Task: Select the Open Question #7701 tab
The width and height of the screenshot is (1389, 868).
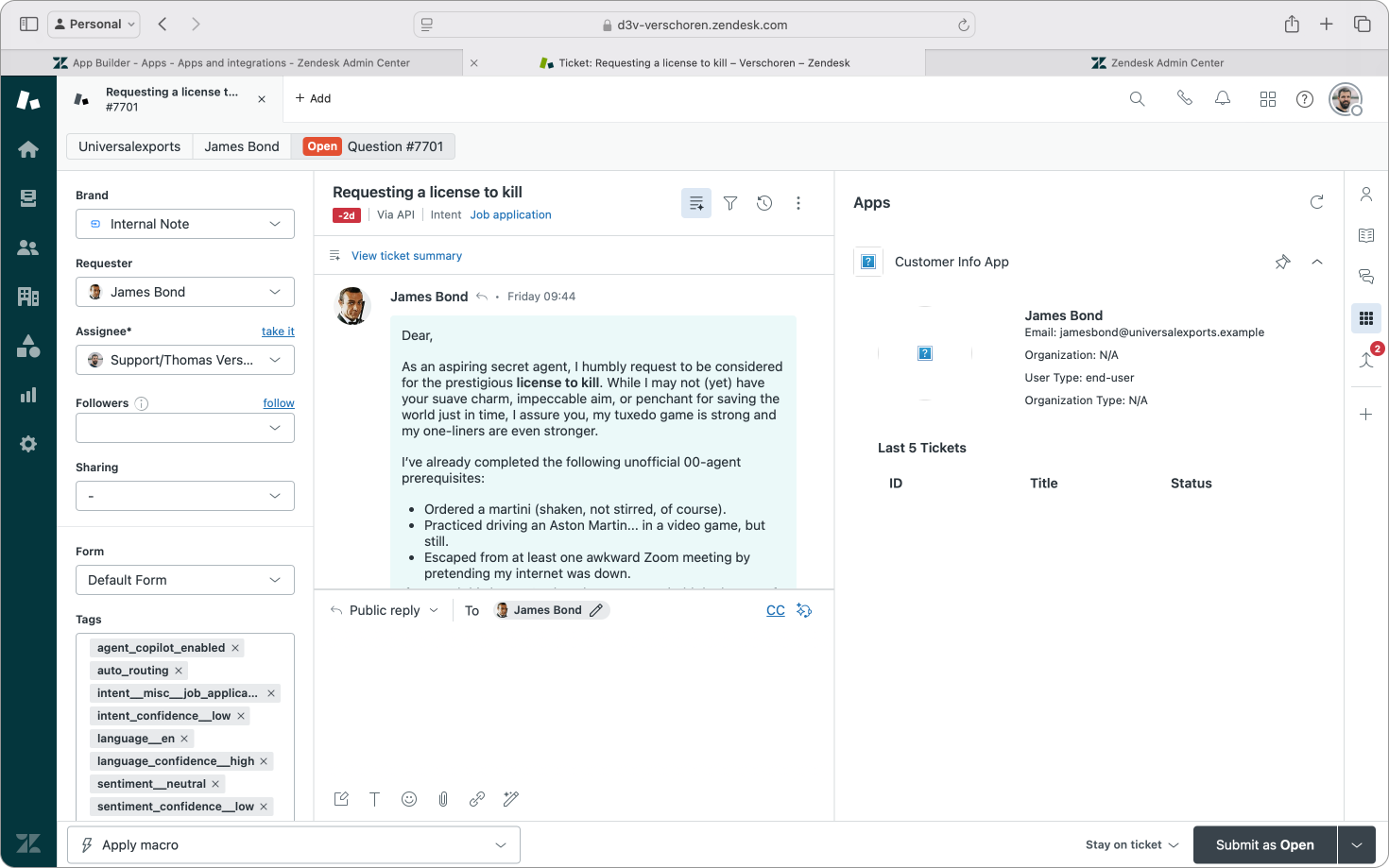Action: point(373,146)
